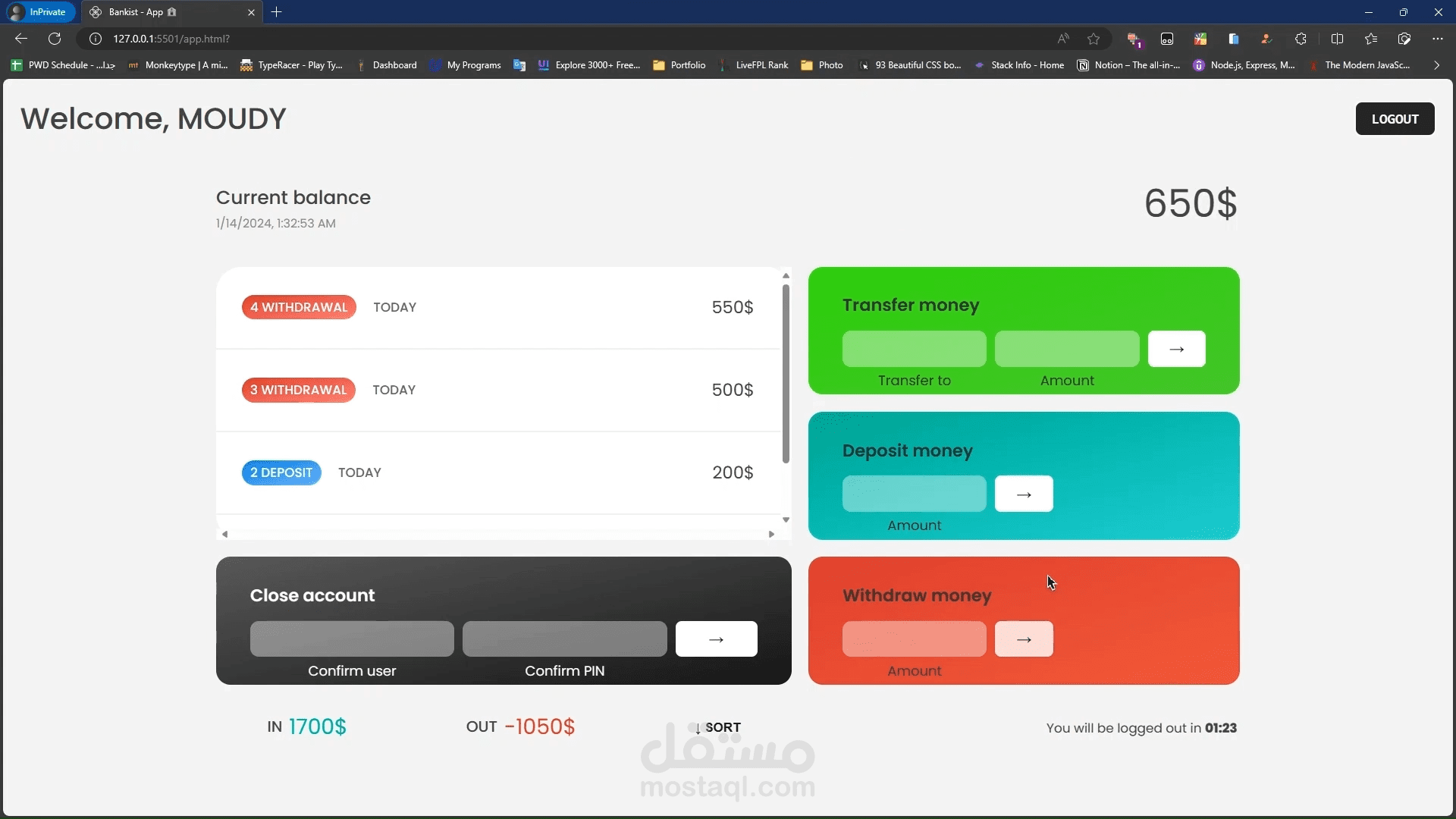This screenshot has height=819, width=1456.
Task: Click the Split screen icon
Action: 1338,39
